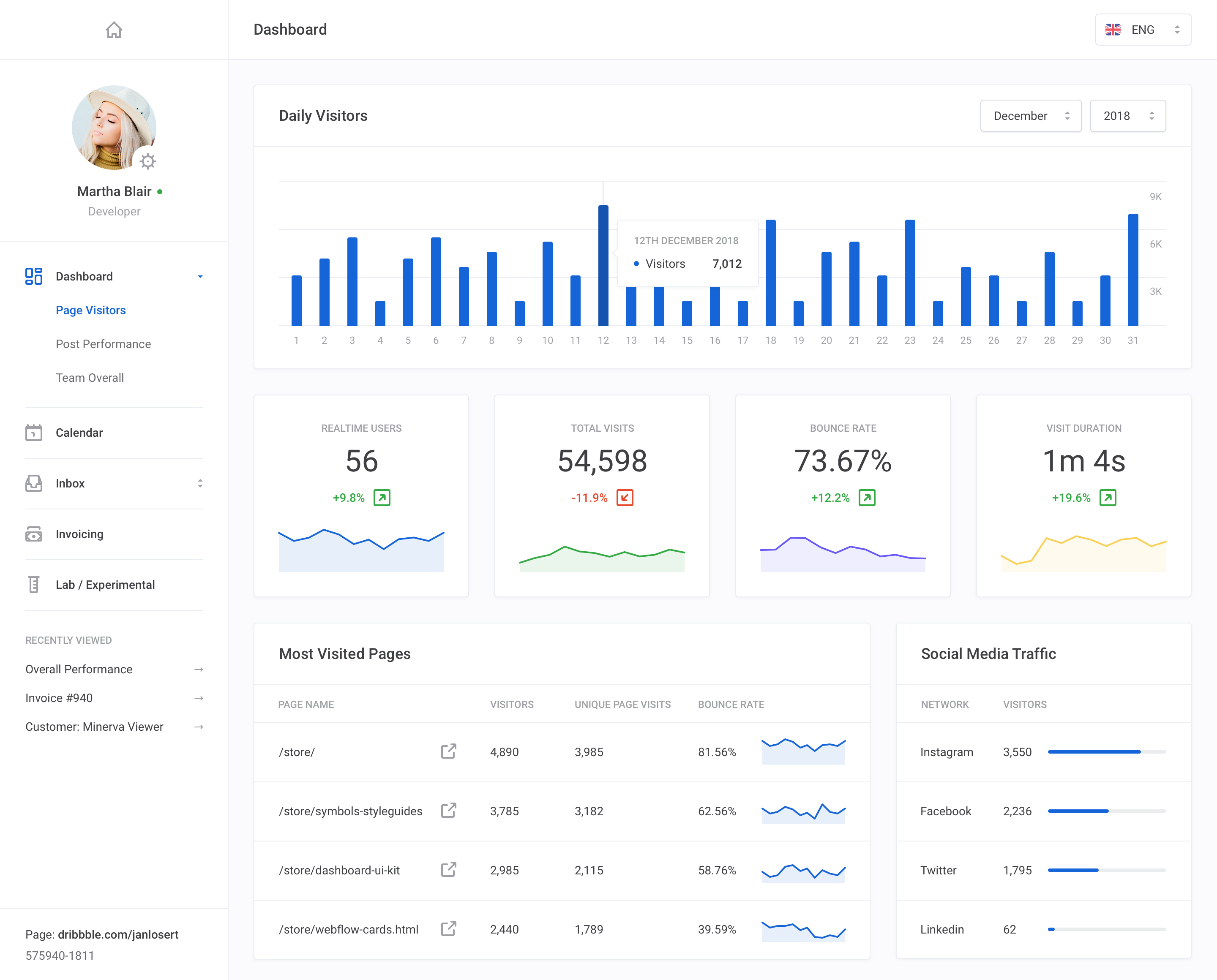The image size is (1217, 980).
Task: Select Post Performance menu item
Action: 103,344
